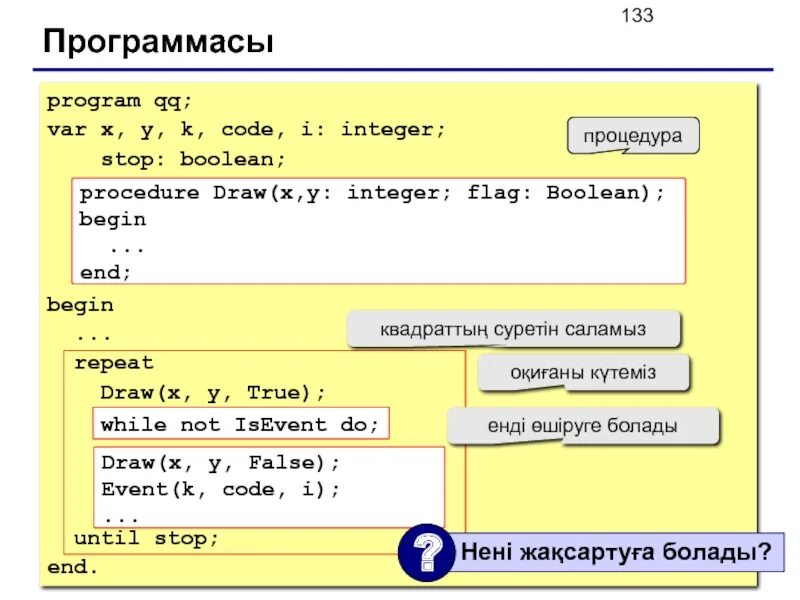Click the line "Event(k, code, i);"

(220, 489)
